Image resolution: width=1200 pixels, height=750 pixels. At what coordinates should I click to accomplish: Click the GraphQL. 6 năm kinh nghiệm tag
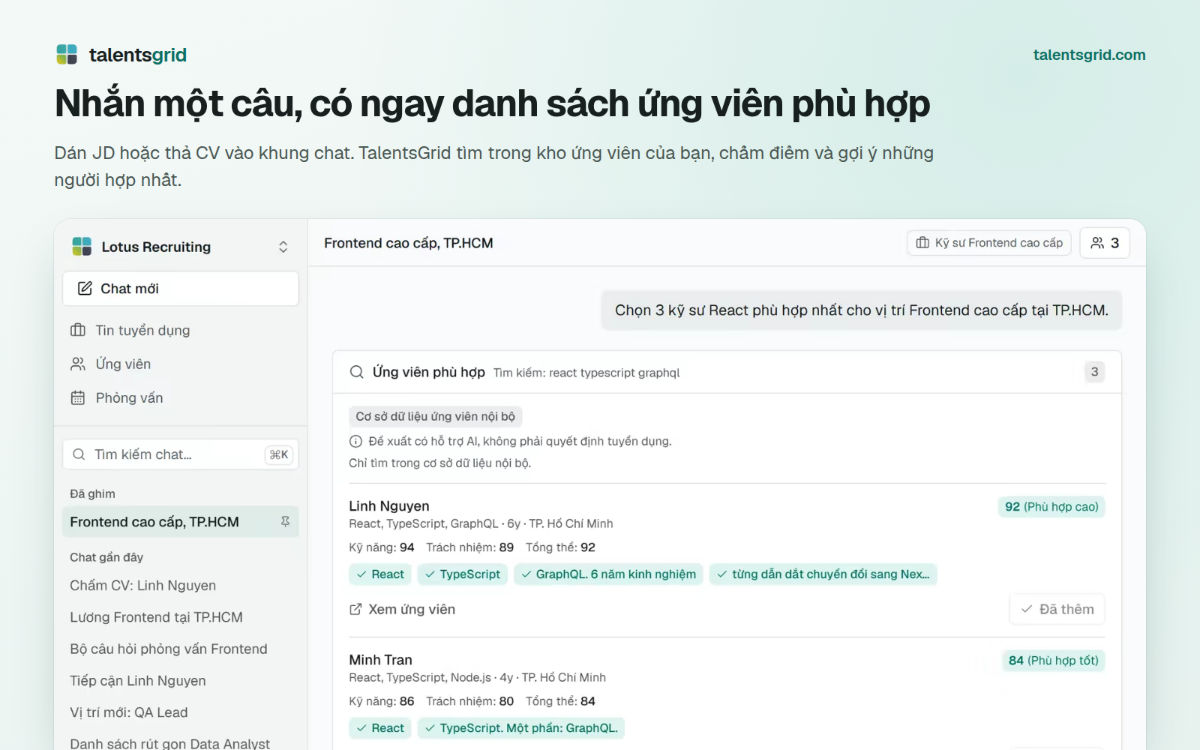point(608,574)
